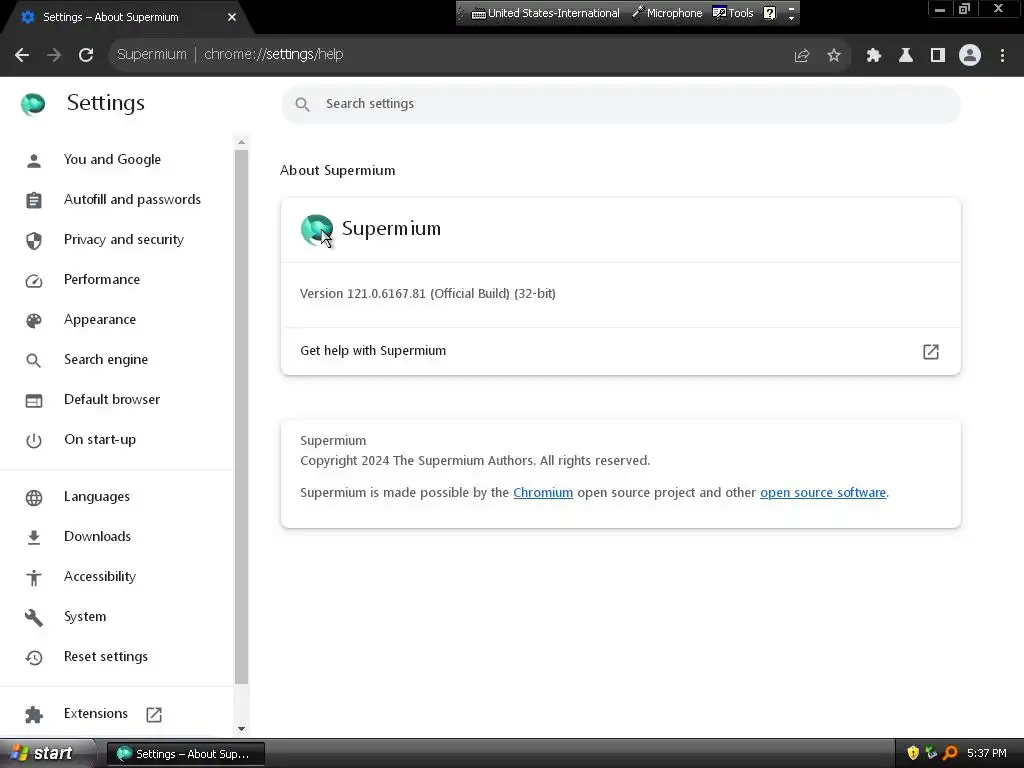Click the 5:37 PM system clock
The width and height of the screenshot is (1024, 768).
[x=987, y=754]
